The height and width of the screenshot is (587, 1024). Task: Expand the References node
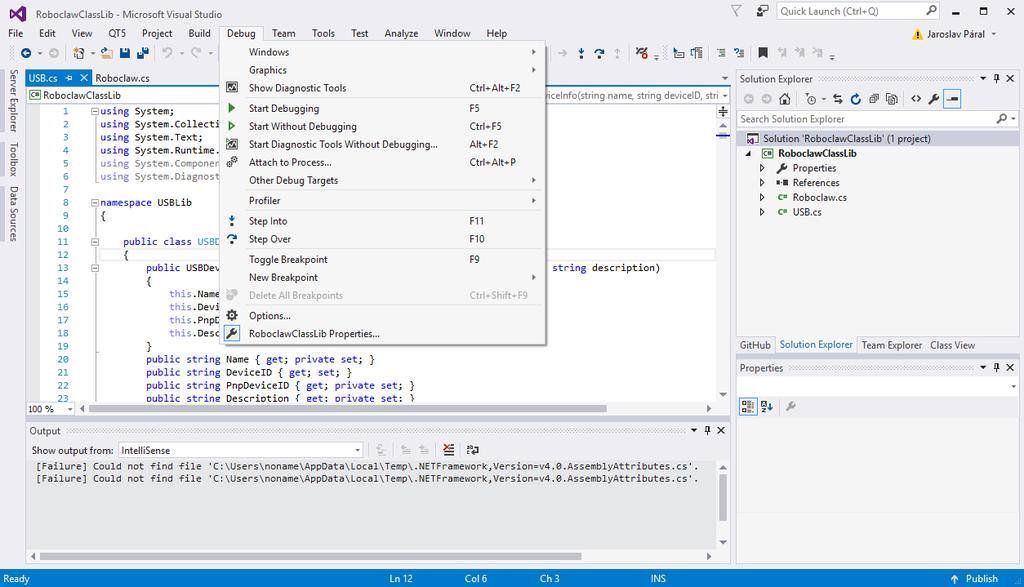point(762,183)
